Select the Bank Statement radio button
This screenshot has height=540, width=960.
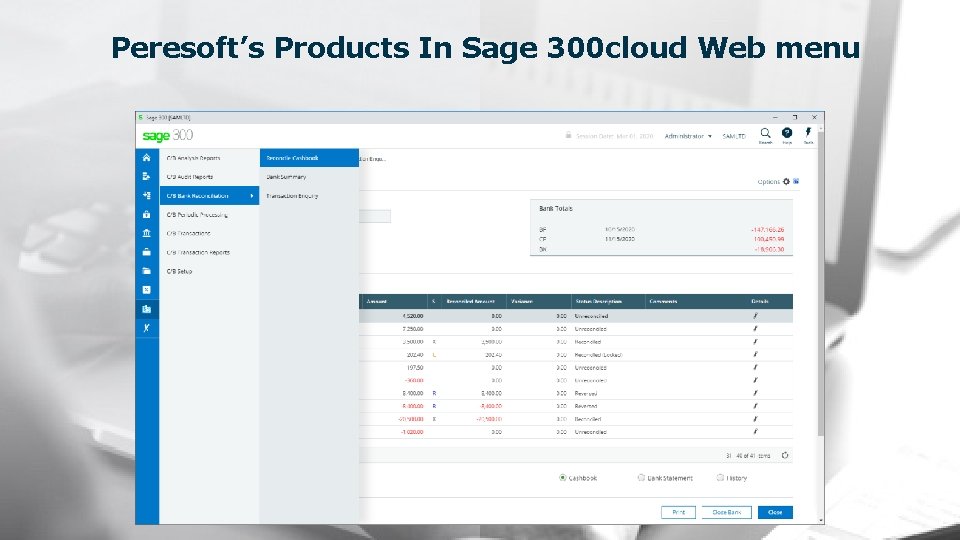tap(641, 478)
